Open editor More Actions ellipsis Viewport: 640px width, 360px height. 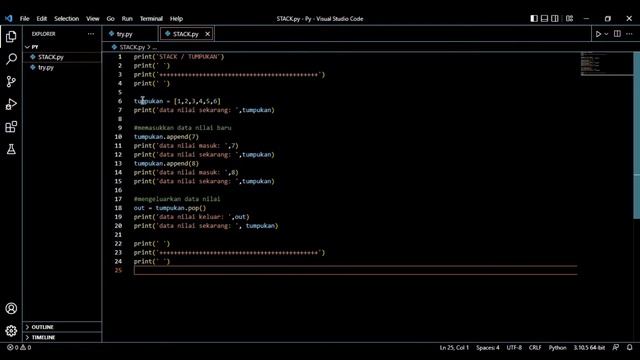point(629,34)
